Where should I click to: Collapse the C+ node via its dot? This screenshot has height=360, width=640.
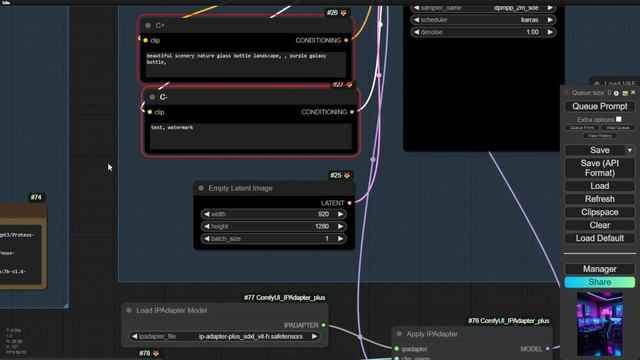[148, 25]
